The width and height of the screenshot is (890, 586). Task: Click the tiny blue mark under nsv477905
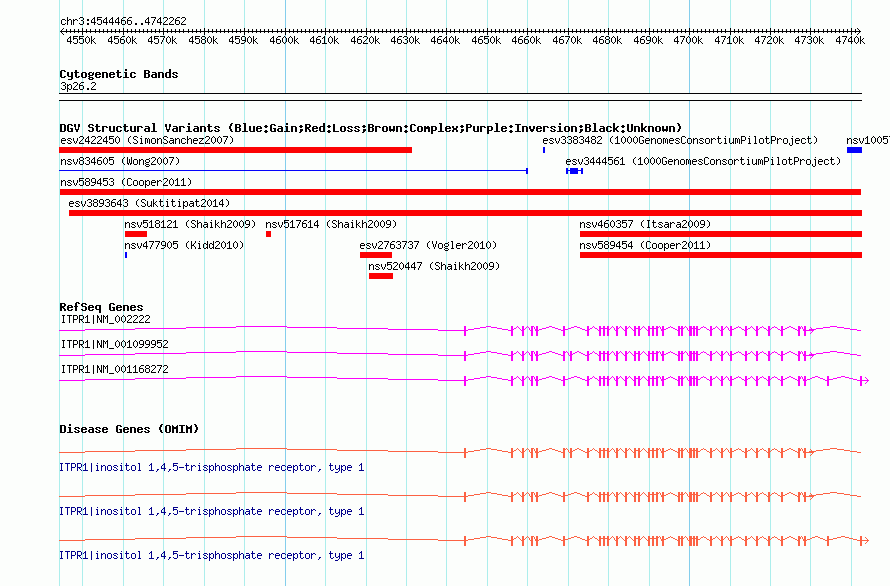126,255
